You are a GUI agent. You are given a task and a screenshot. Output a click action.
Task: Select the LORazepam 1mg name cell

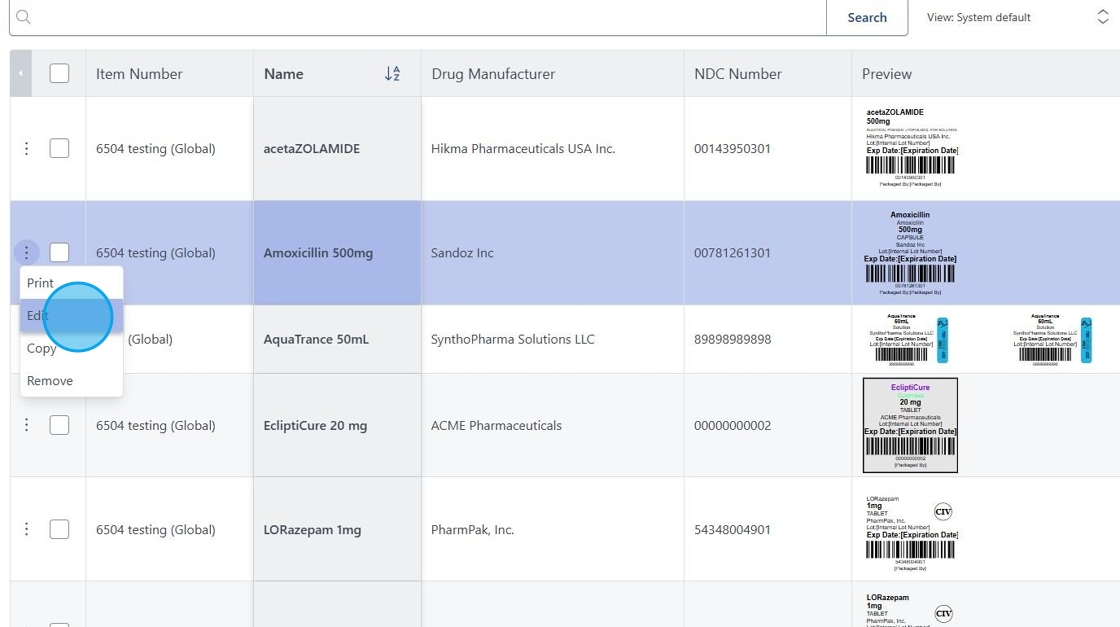click(337, 529)
